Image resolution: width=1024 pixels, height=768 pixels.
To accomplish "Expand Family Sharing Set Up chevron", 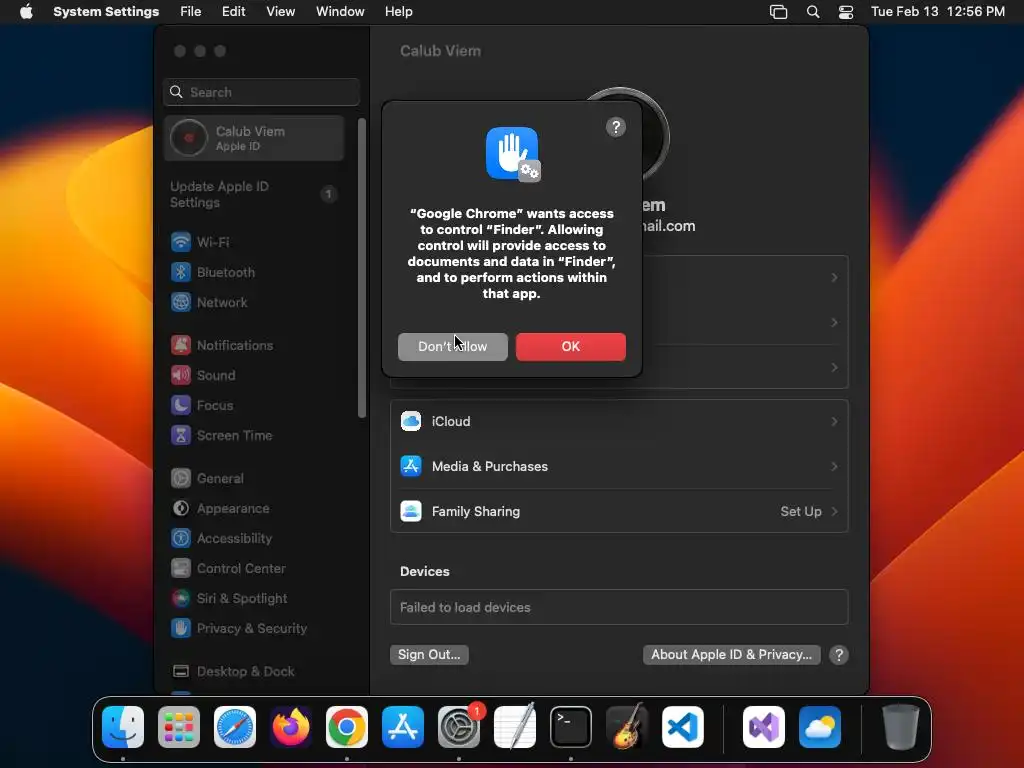I will 835,511.
